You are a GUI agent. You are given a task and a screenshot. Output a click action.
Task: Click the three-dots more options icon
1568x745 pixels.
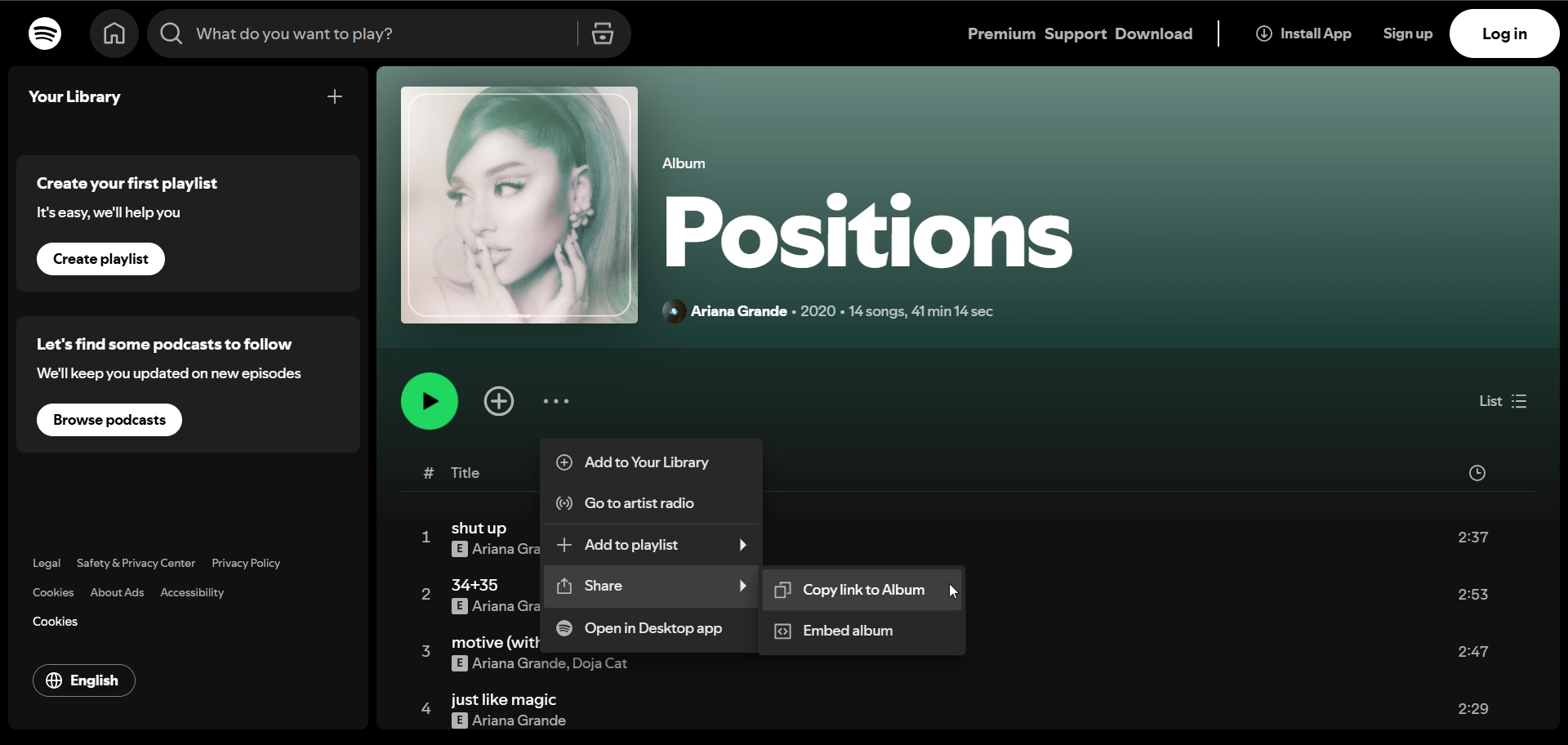click(556, 401)
